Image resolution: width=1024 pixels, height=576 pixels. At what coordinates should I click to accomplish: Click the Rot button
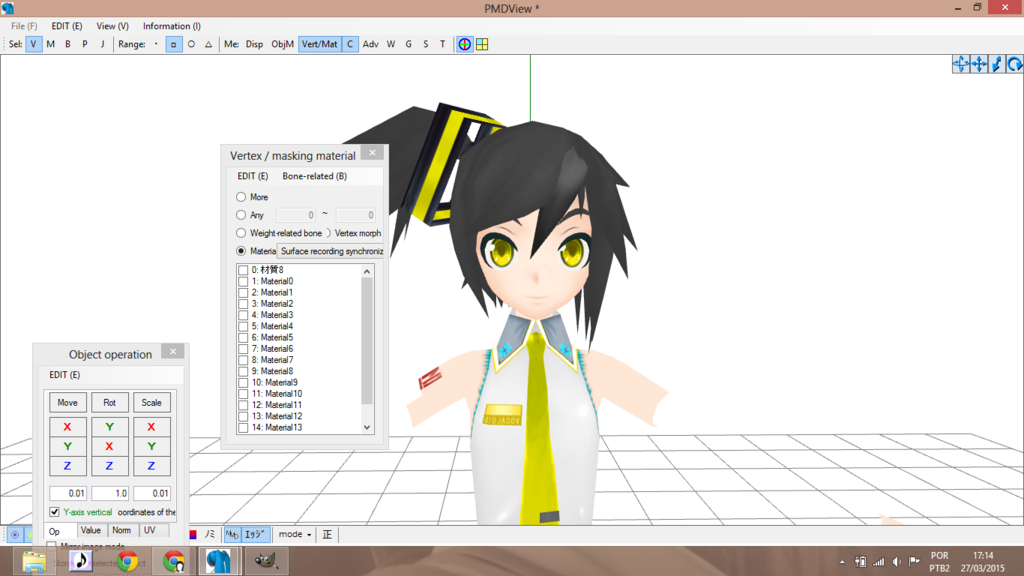click(x=109, y=403)
